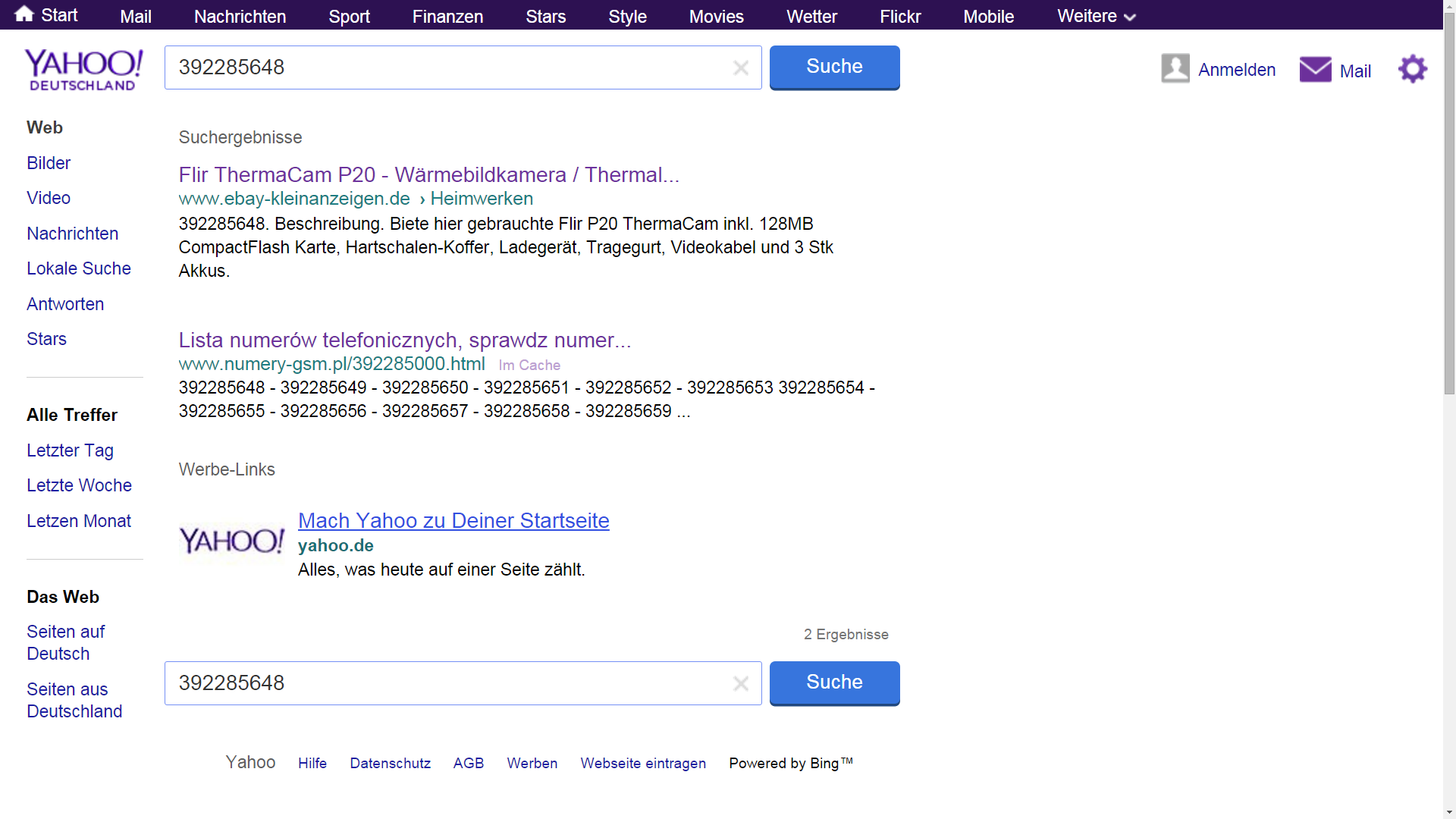Open the settings gear icon

[1413, 69]
